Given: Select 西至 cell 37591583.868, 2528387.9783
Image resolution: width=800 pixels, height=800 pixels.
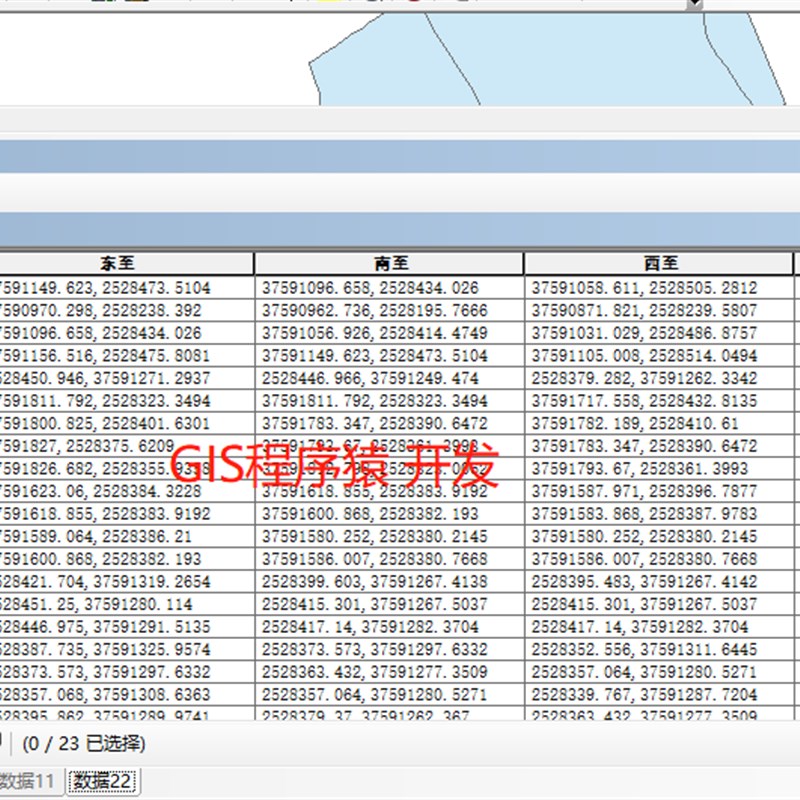Looking at the screenshot, I should (659, 514).
